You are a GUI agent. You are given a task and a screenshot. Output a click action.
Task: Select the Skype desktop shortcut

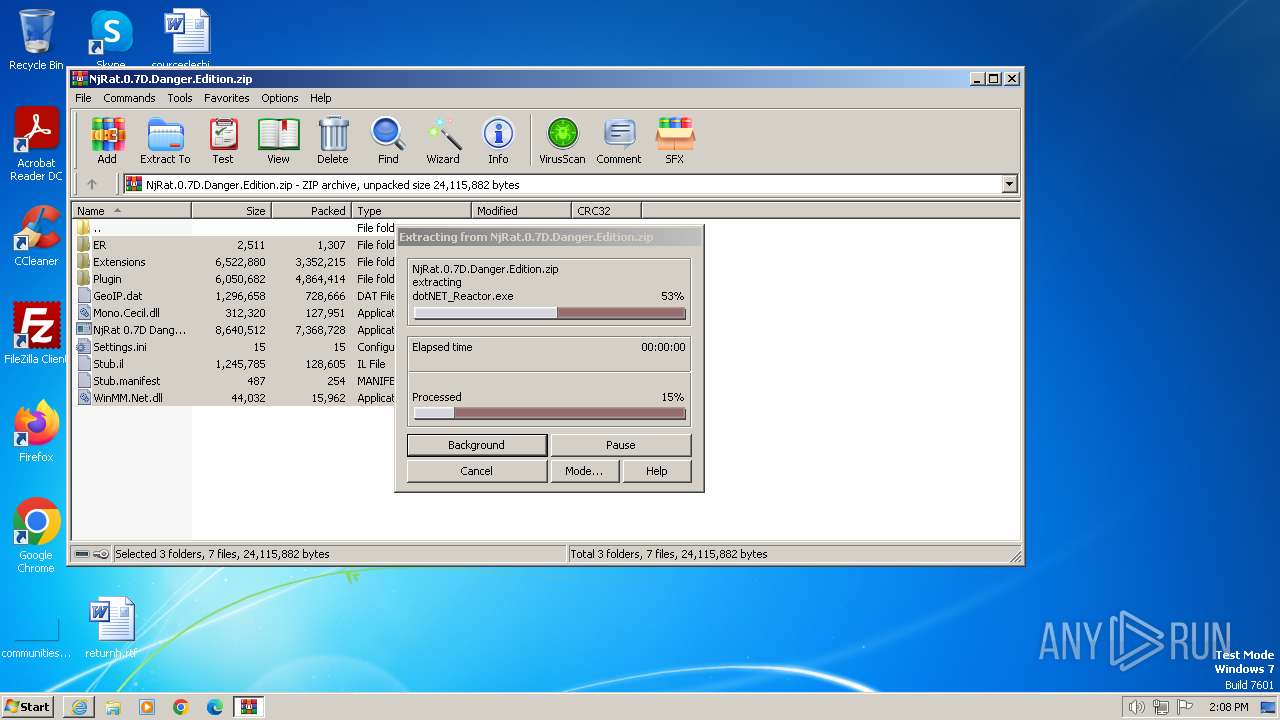[x=110, y=38]
